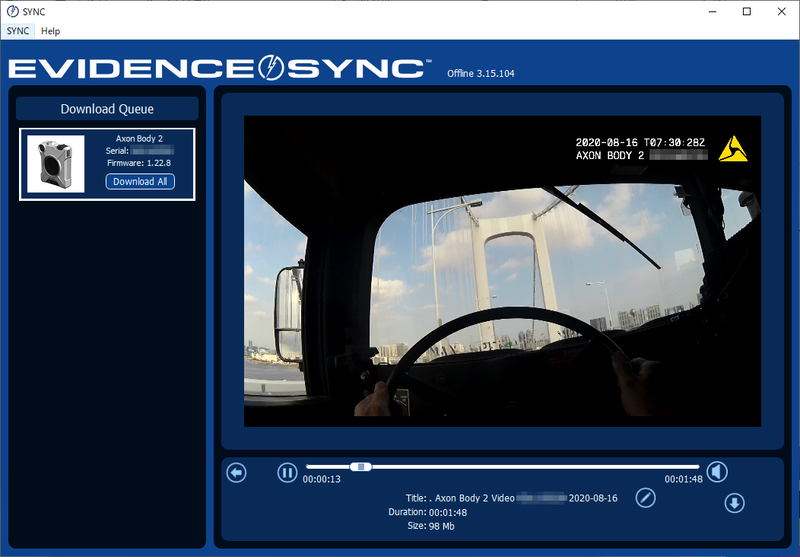Maximize the SYNC window
800x557 pixels.
tap(746, 11)
